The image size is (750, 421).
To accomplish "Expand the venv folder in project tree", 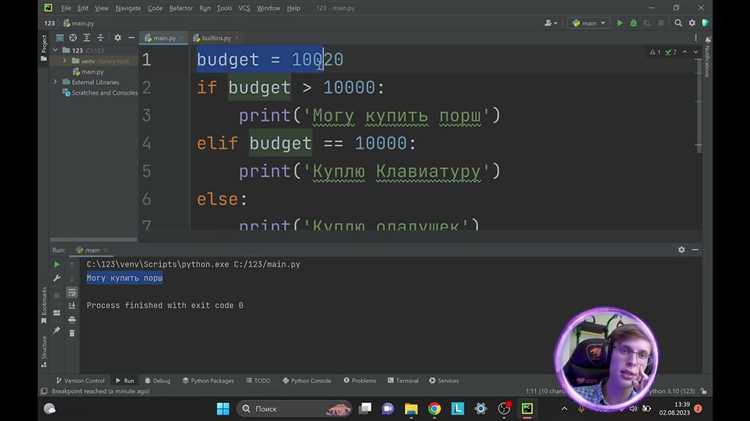I will [65, 61].
